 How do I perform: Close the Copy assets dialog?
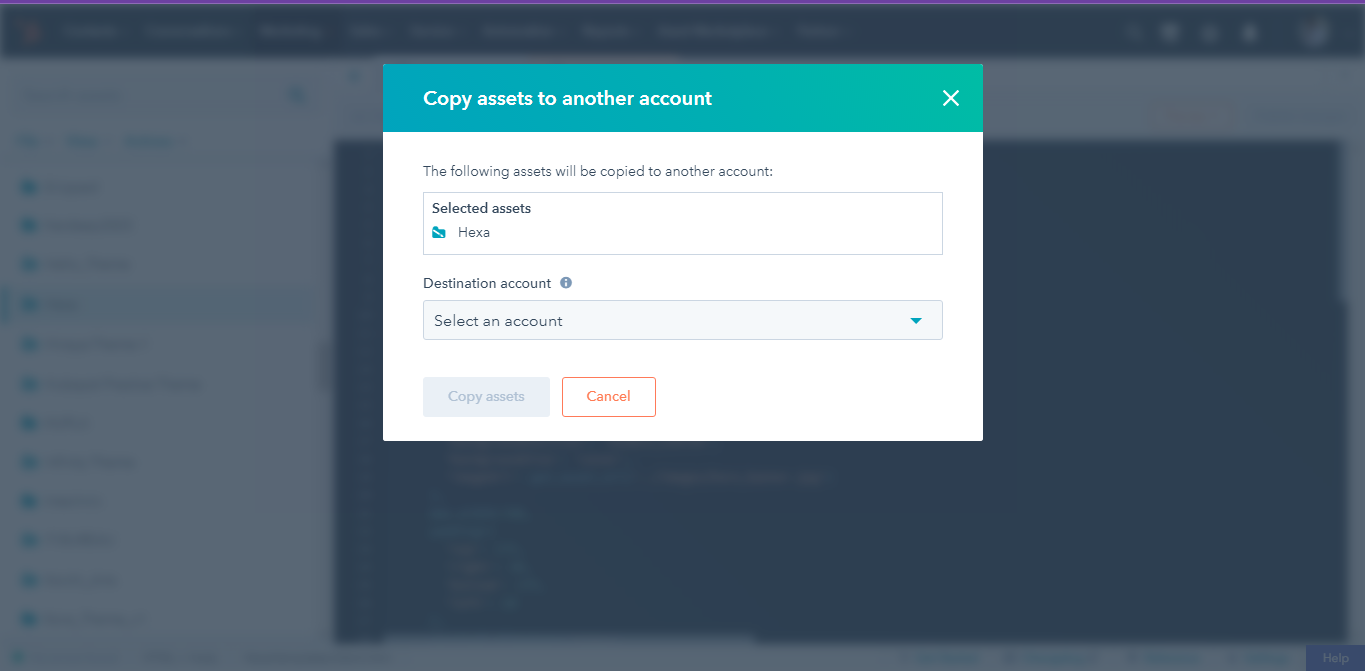pos(950,98)
